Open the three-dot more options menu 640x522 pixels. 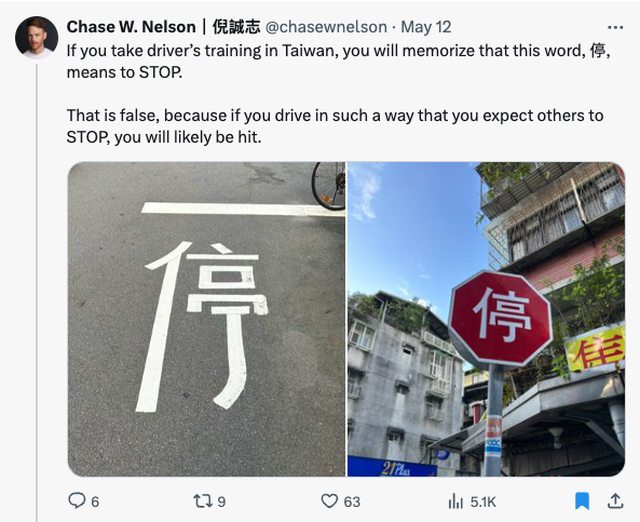[x=615, y=28]
